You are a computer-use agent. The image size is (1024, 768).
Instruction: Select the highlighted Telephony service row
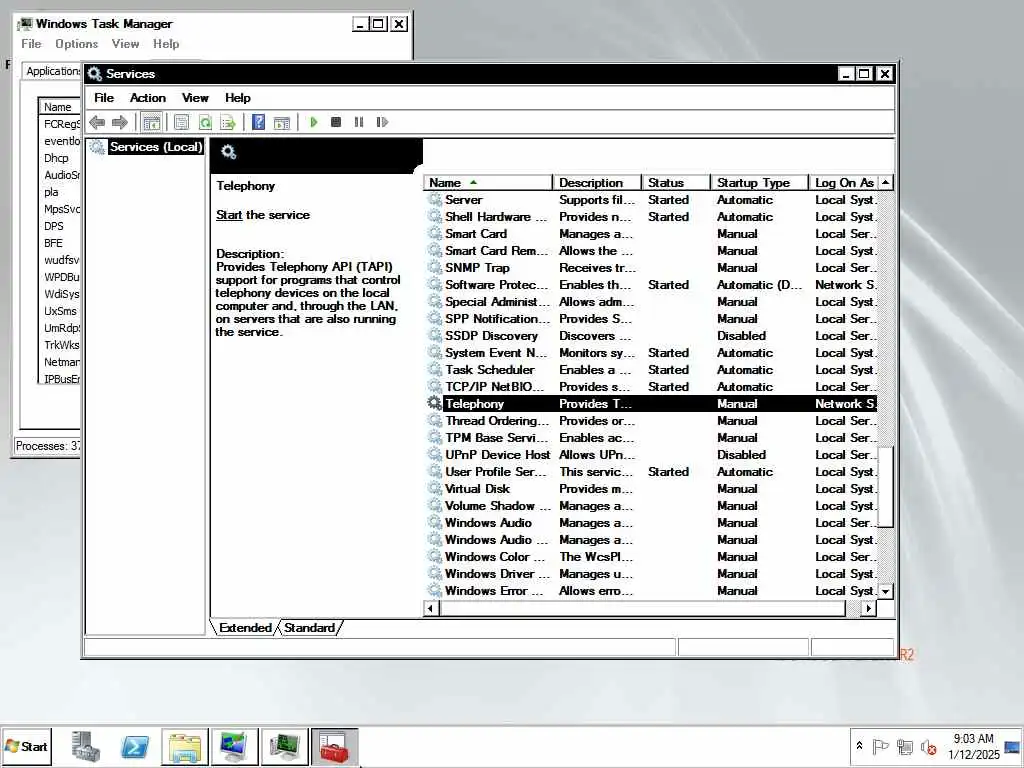pyautogui.click(x=650, y=404)
